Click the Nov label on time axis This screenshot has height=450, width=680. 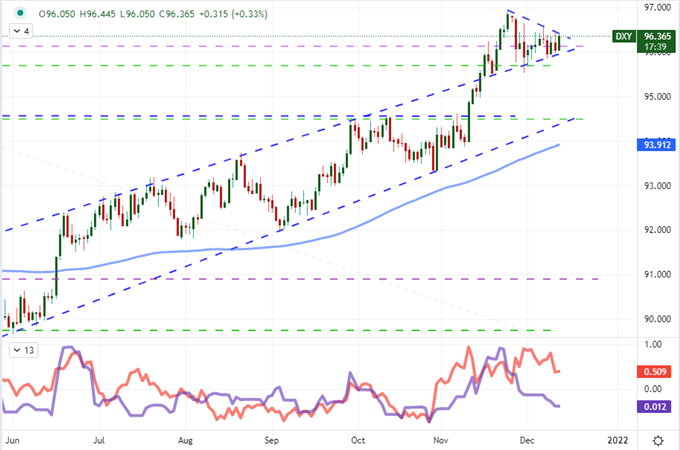pos(441,440)
